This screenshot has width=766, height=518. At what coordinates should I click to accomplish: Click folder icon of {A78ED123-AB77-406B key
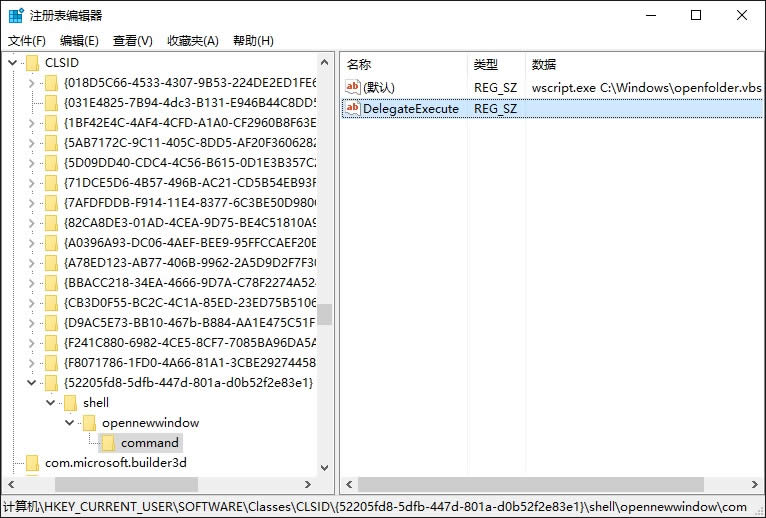[x=51, y=263]
